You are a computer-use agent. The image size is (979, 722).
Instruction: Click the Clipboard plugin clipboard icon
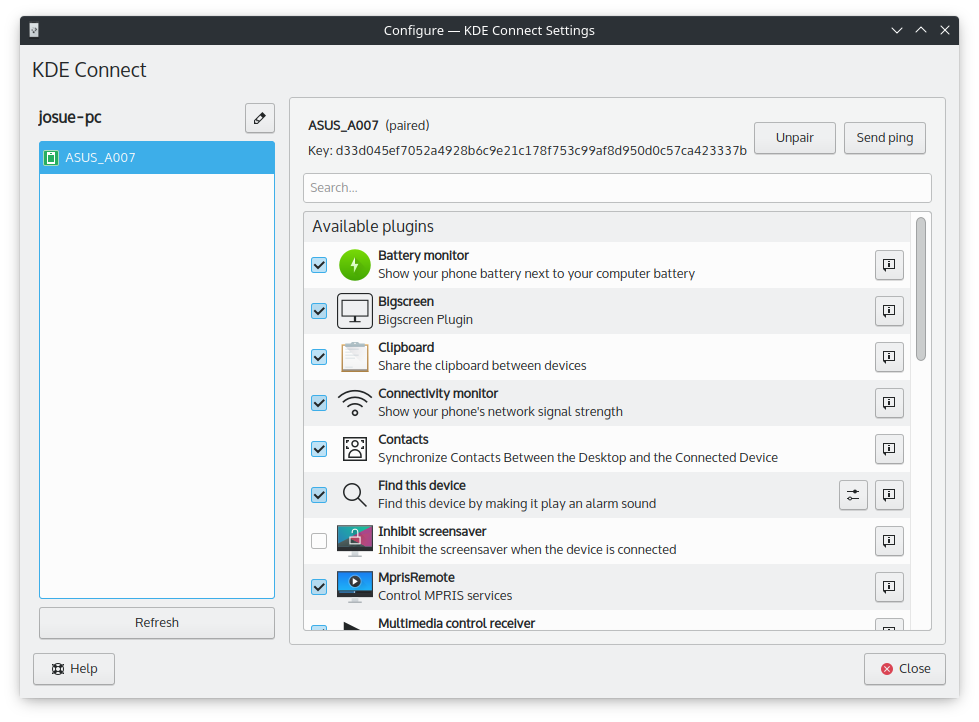point(355,357)
